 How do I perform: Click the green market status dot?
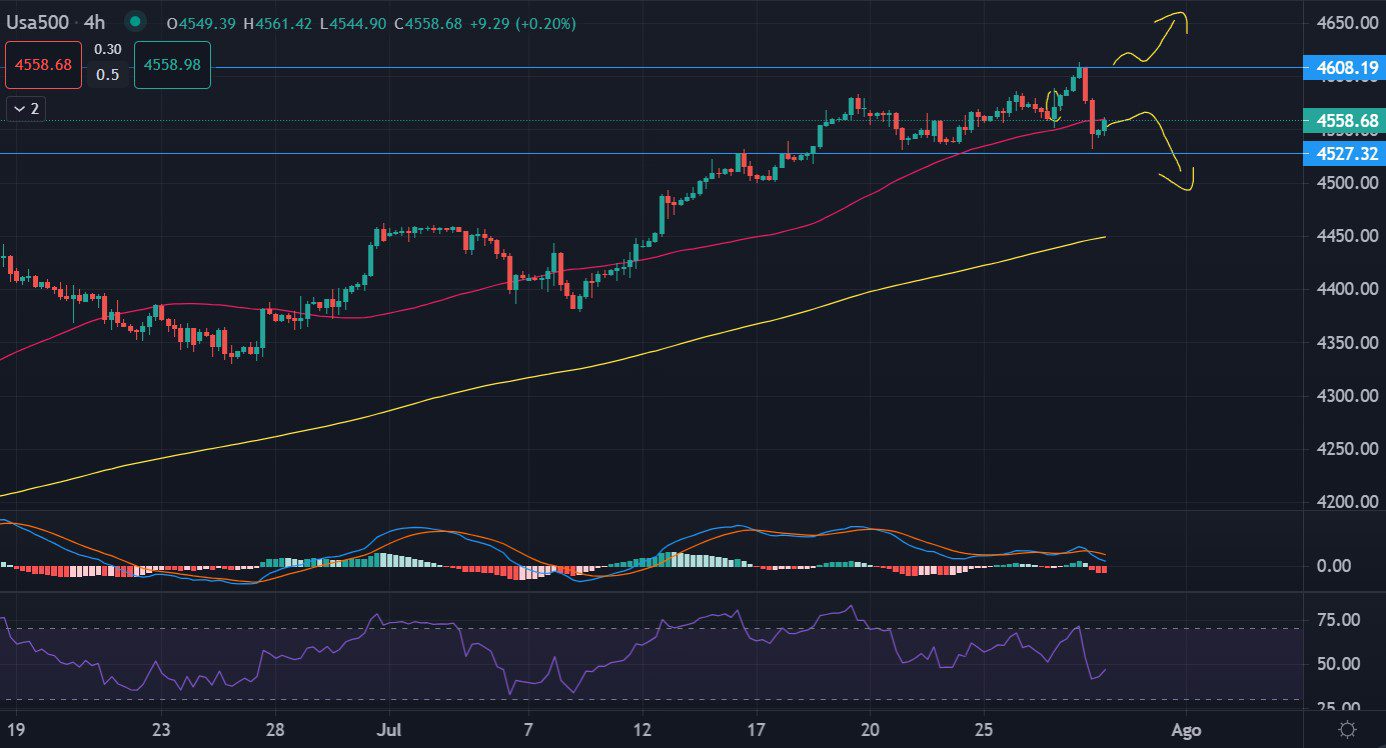point(137,21)
